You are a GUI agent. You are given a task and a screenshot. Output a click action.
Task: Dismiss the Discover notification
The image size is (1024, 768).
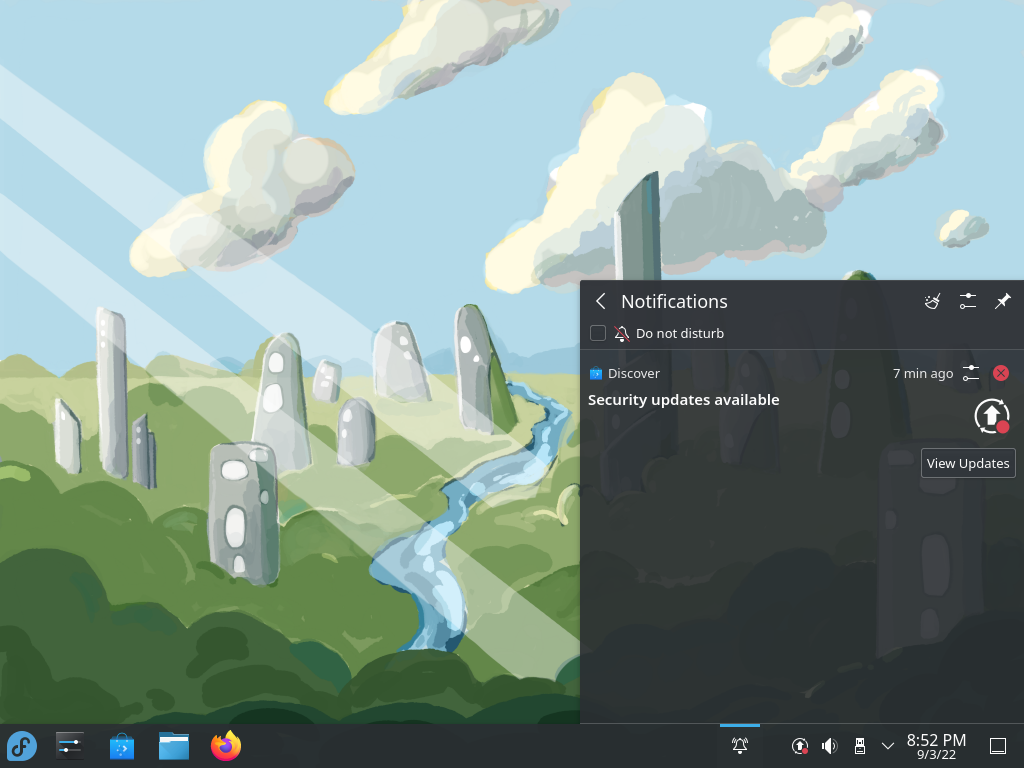(x=1000, y=373)
